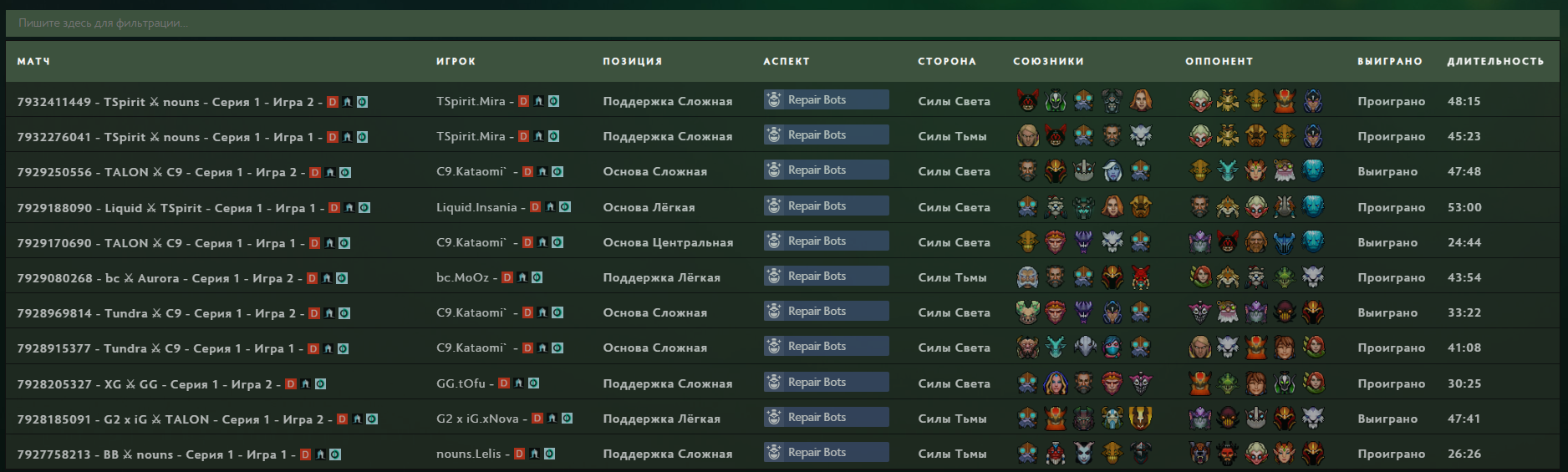Click the Матч column header
Screen dimensions: 1568x472
pyautogui.click(x=33, y=61)
